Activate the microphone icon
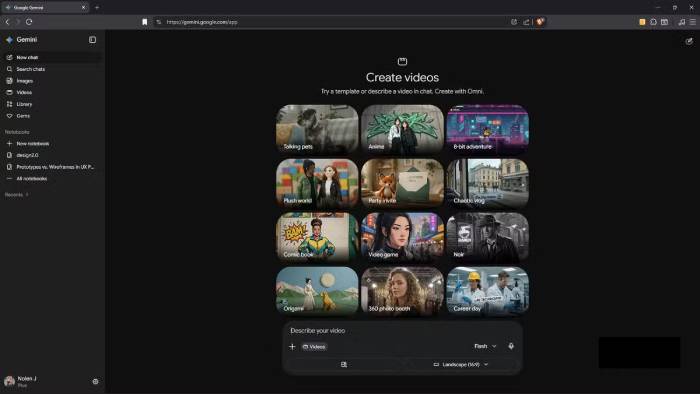 click(x=511, y=346)
